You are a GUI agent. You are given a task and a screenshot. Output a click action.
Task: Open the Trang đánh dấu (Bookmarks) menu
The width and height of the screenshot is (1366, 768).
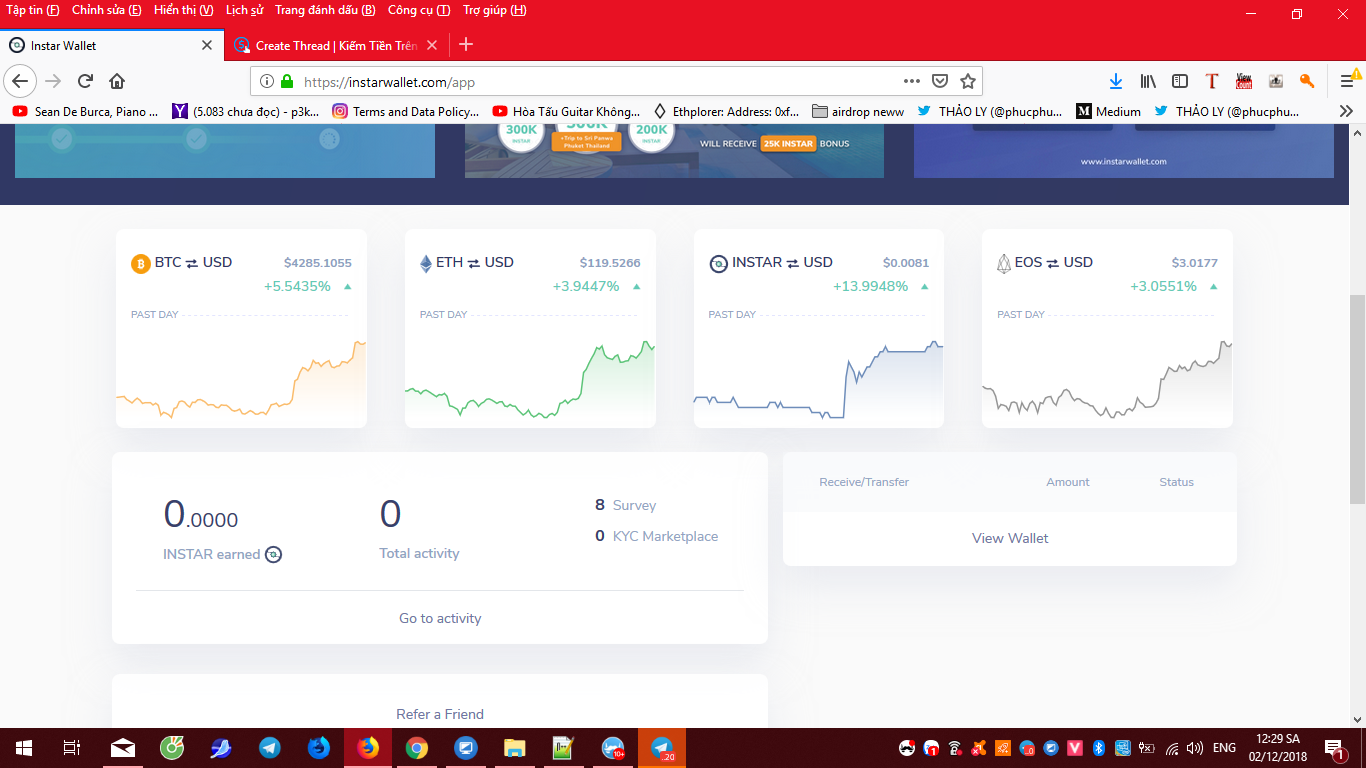pyautogui.click(x=325, y=10)
